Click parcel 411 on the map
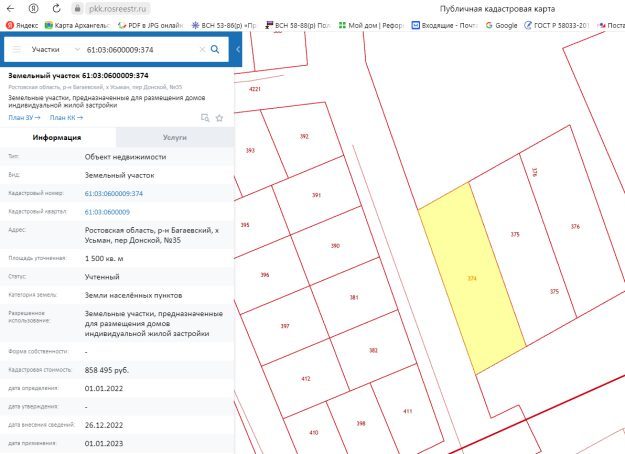 tap(407, 411)
